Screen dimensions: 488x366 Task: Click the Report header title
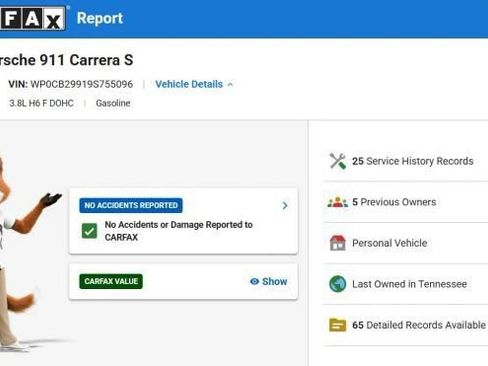(100, 18)
